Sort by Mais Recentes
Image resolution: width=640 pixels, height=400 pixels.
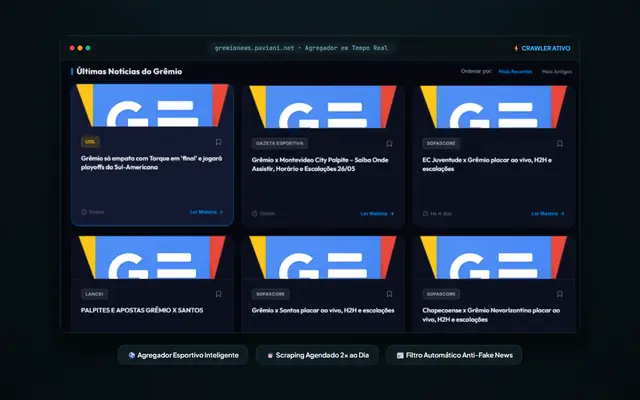[x=515, y=72]
